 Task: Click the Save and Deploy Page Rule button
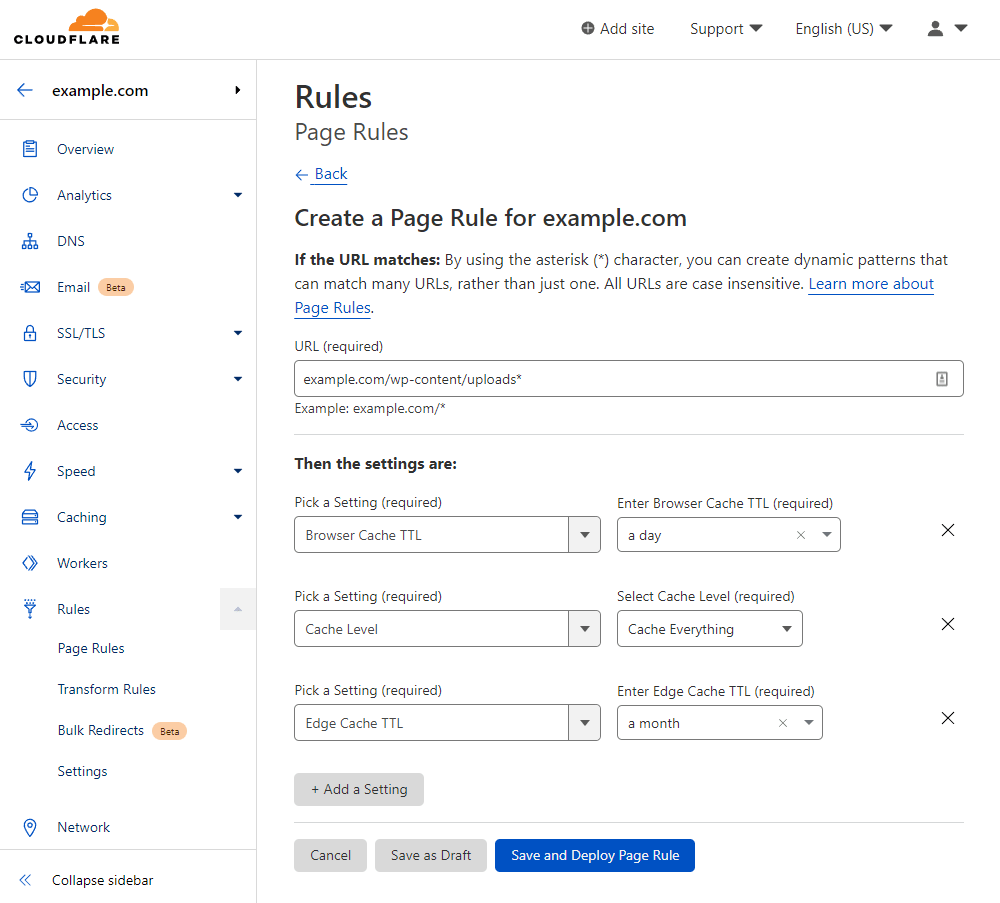[594, 855]
